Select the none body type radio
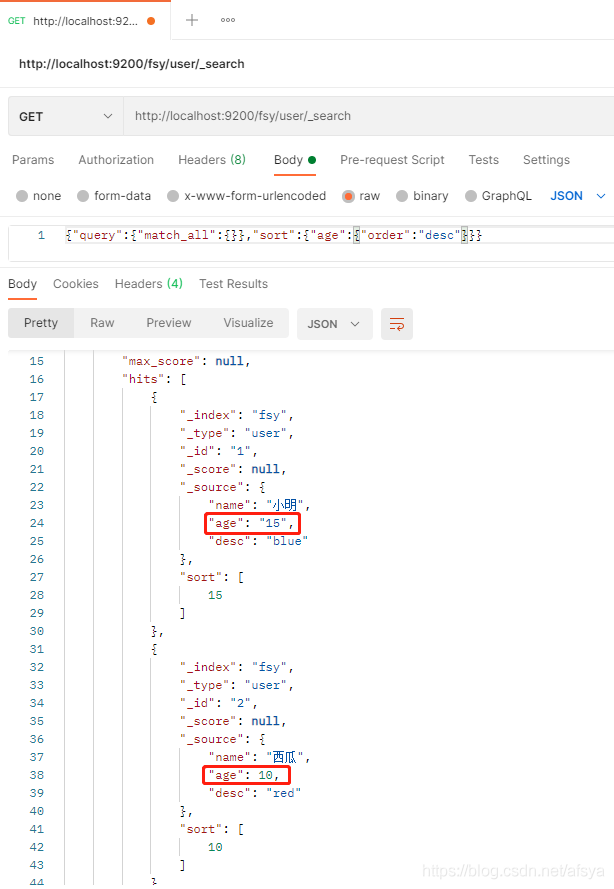The image size is (614, 889). [22, 196]
